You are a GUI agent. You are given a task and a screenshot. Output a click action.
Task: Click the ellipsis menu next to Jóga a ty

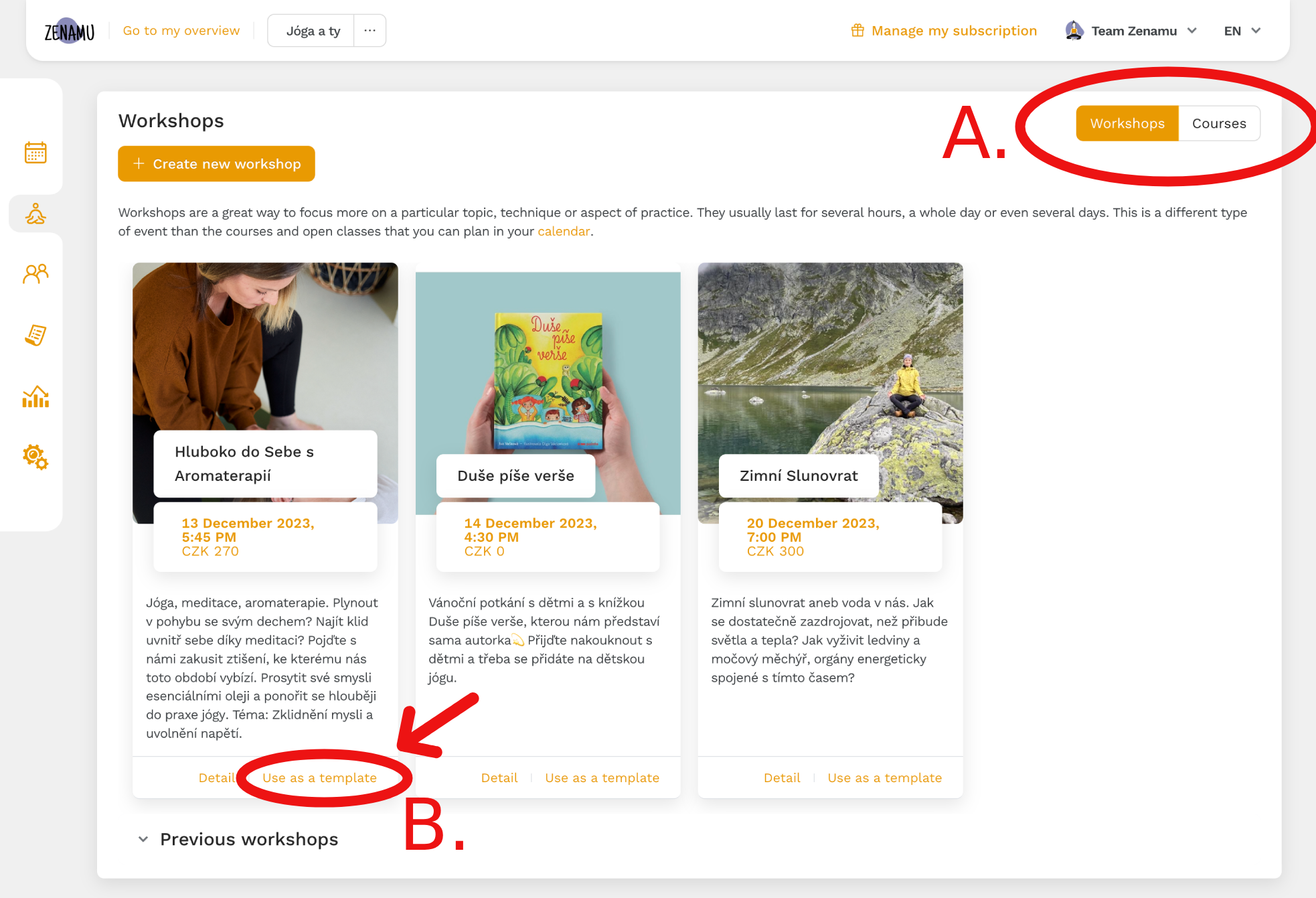tap(370, 31)
